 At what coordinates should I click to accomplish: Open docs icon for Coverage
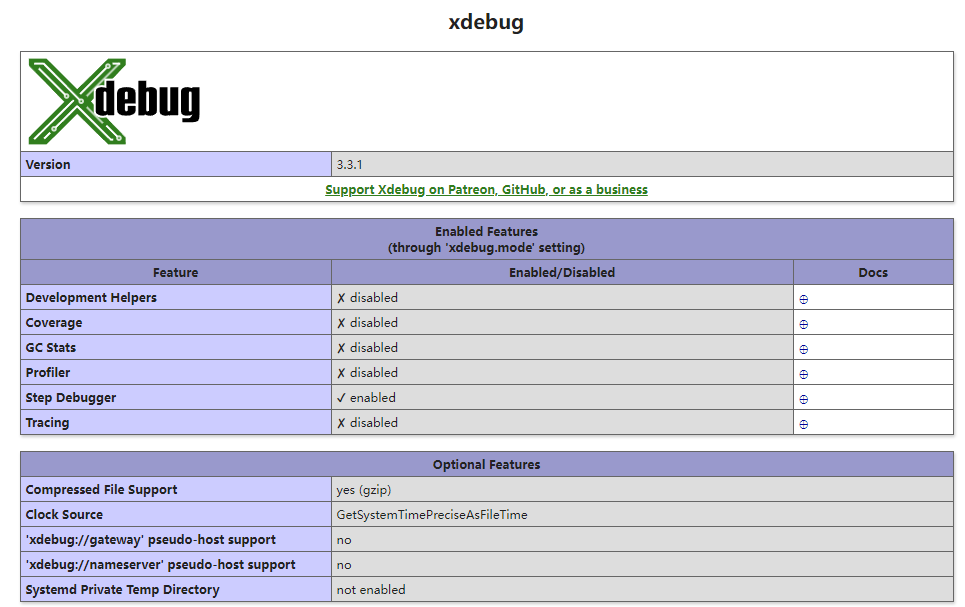pyautogui.click(x=803, y=324)
